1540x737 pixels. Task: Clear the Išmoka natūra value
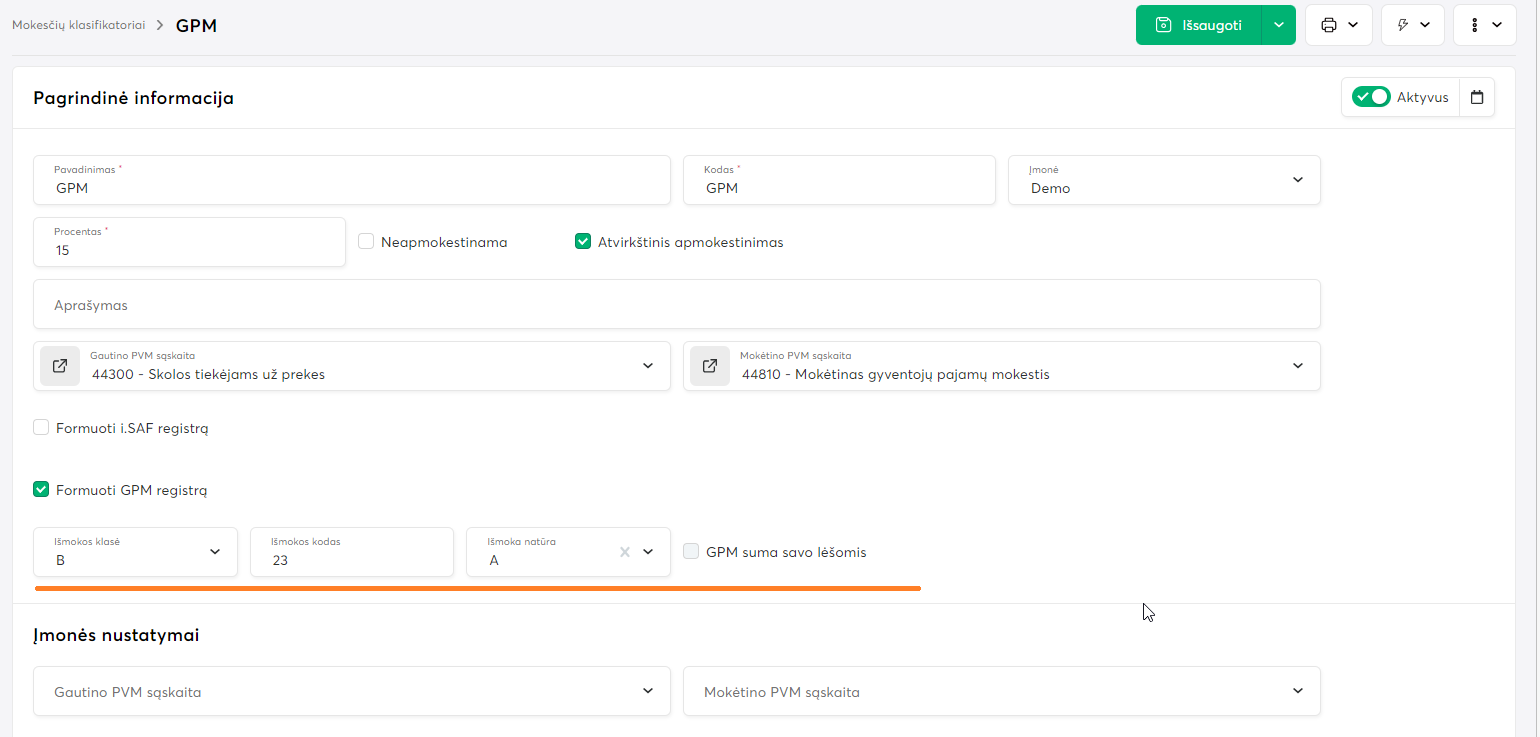point(625,552)
